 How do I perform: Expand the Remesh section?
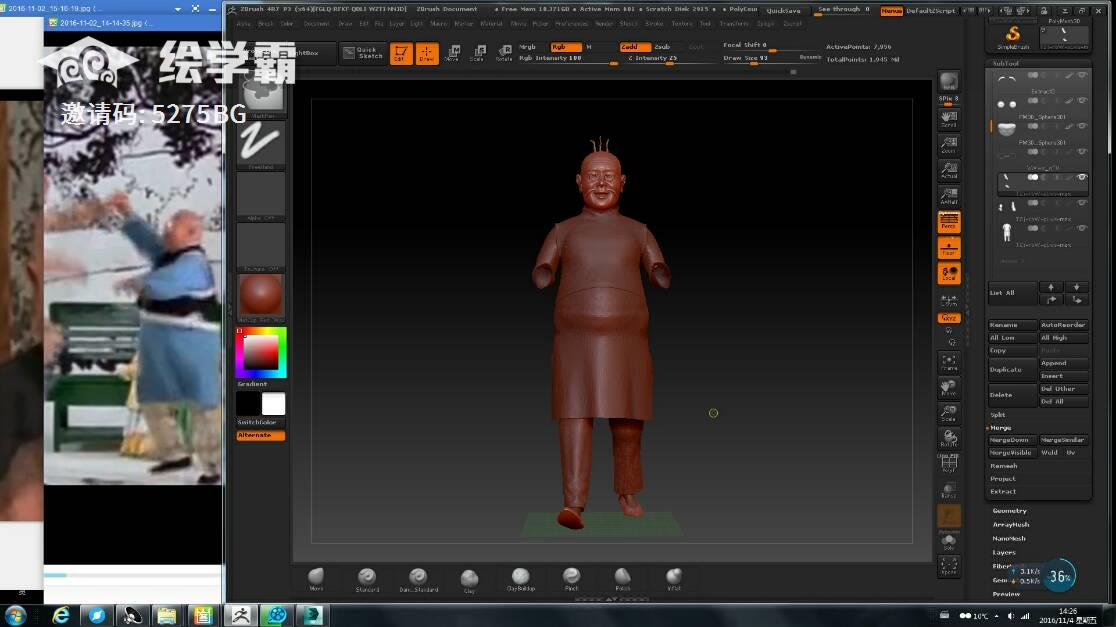[1004, 466]
